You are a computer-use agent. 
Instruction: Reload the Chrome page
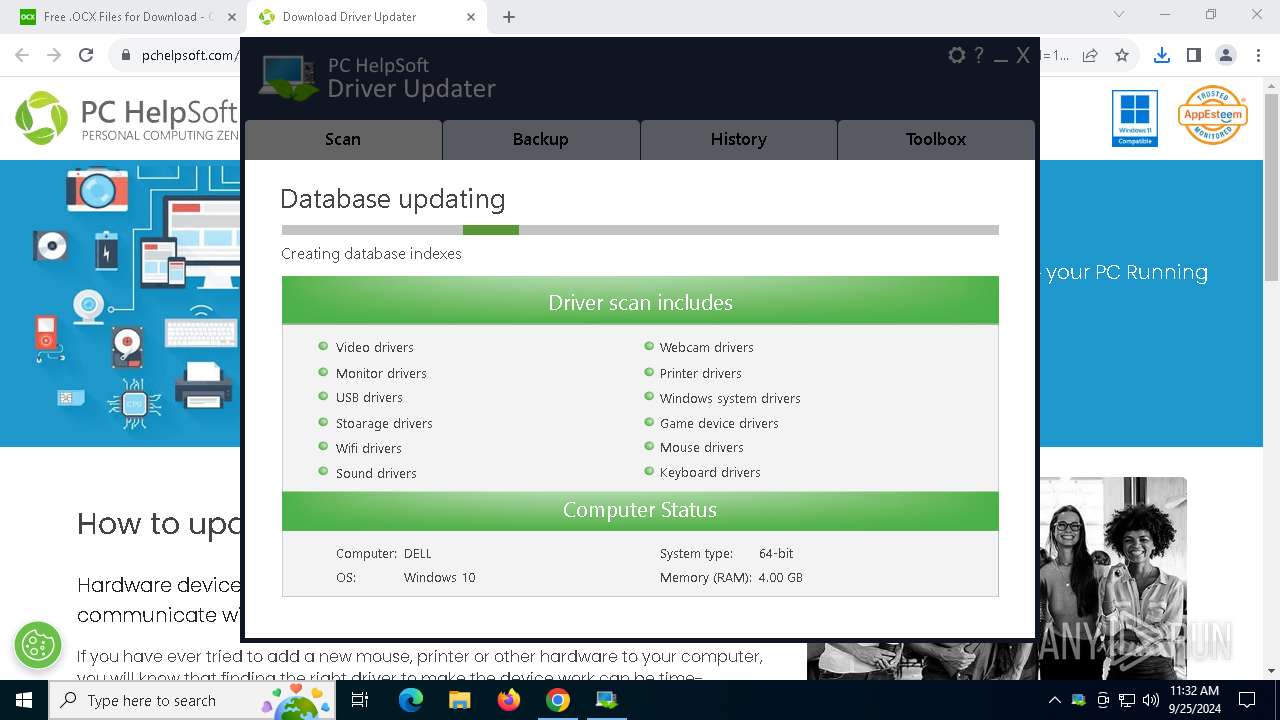click(86, 55)
